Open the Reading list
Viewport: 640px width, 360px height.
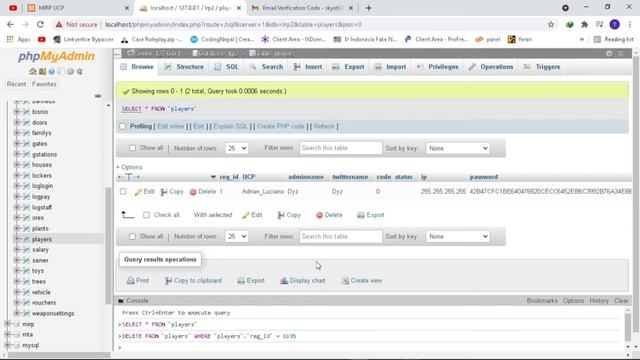[x=613, y=39]
